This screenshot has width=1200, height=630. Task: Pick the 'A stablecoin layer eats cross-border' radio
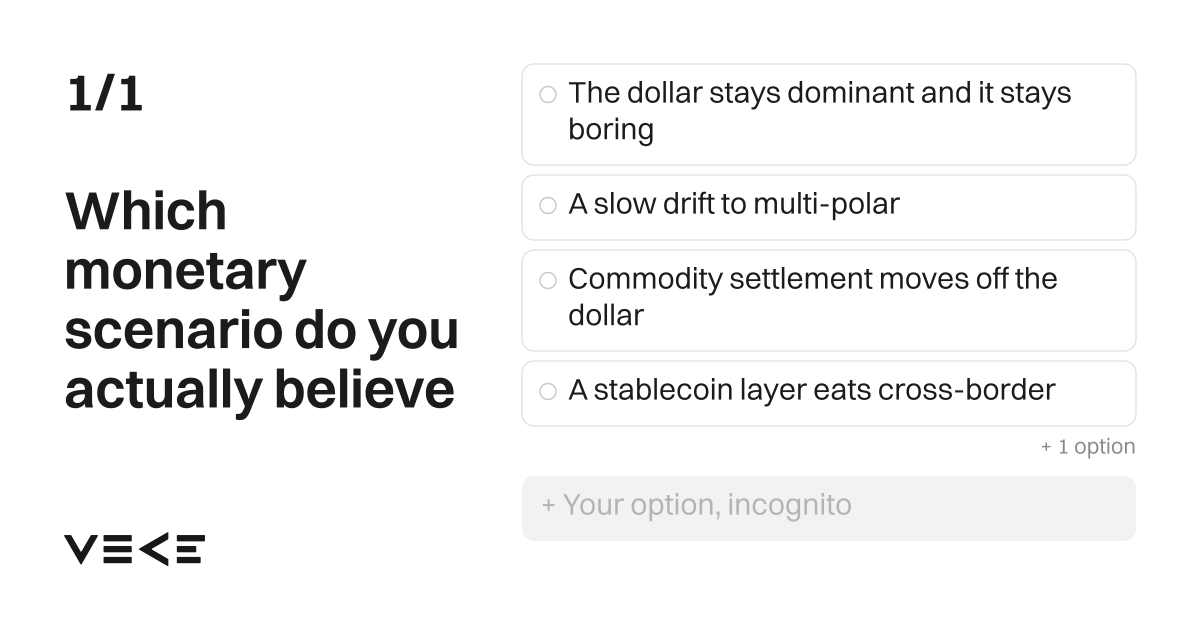(548, 391)
